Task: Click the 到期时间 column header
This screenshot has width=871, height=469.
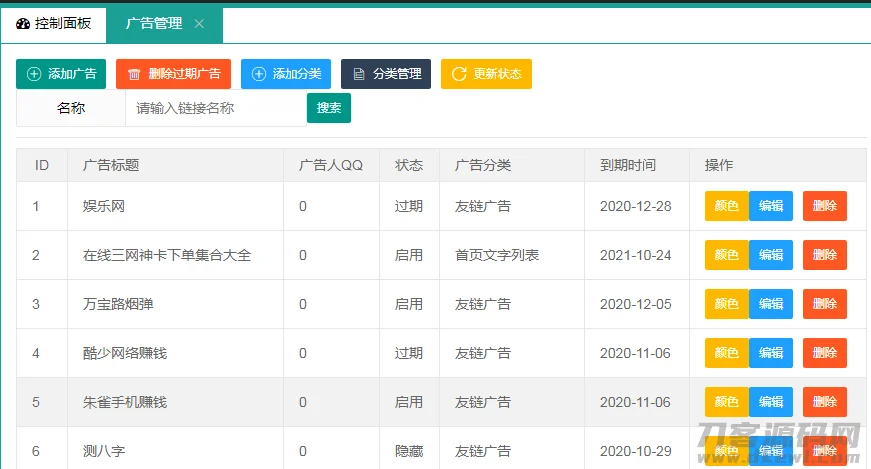Action: click(628, 165)
